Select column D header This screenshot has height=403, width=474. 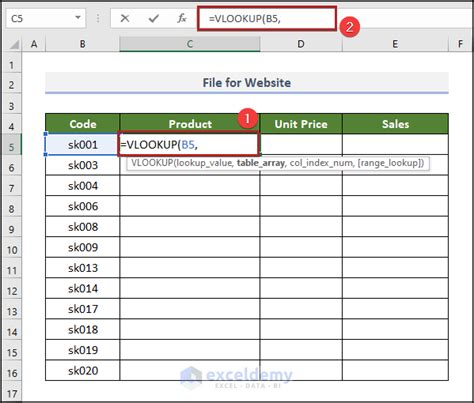click(301, 44)
